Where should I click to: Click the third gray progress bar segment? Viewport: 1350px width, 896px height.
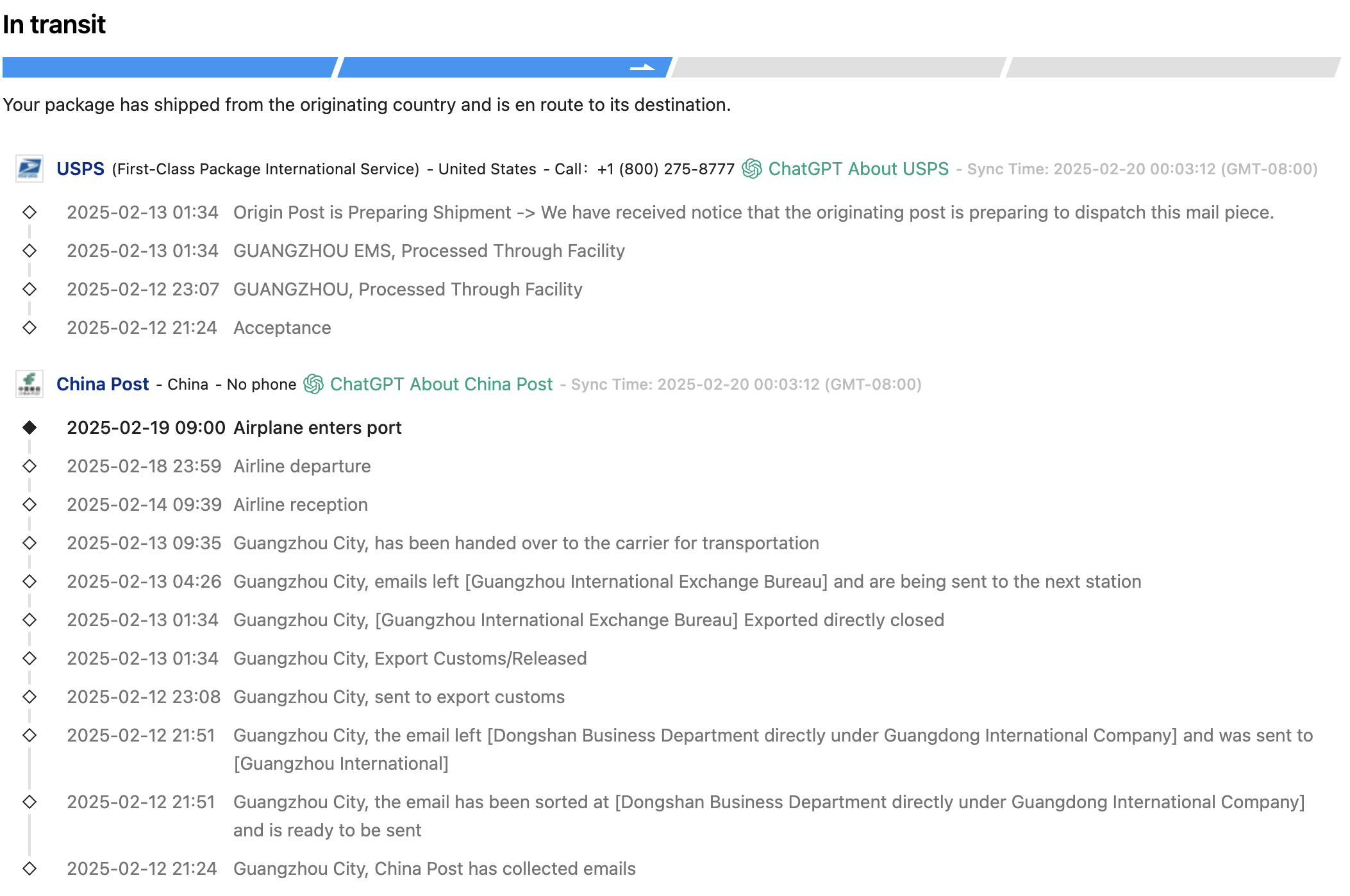tap(839, 67)
